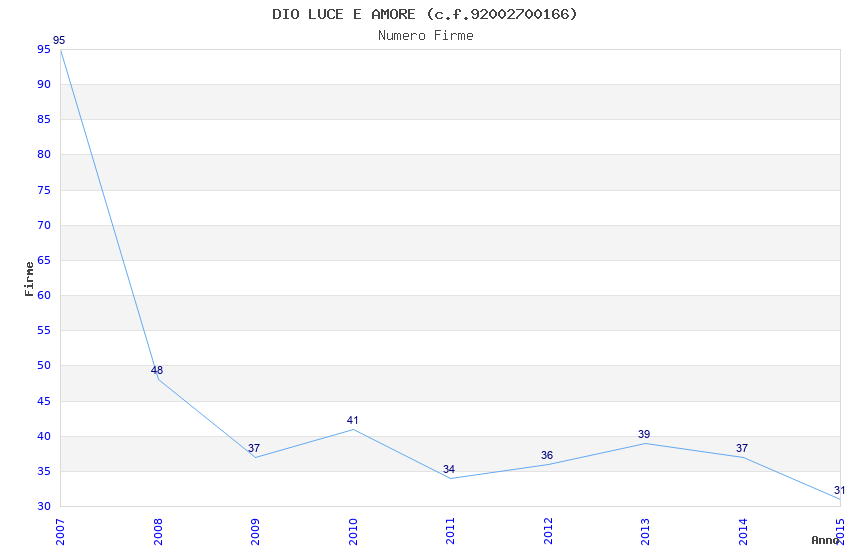Click the y-axis tick label 45
The image size is (850, 550).
(x=44, y=401)
